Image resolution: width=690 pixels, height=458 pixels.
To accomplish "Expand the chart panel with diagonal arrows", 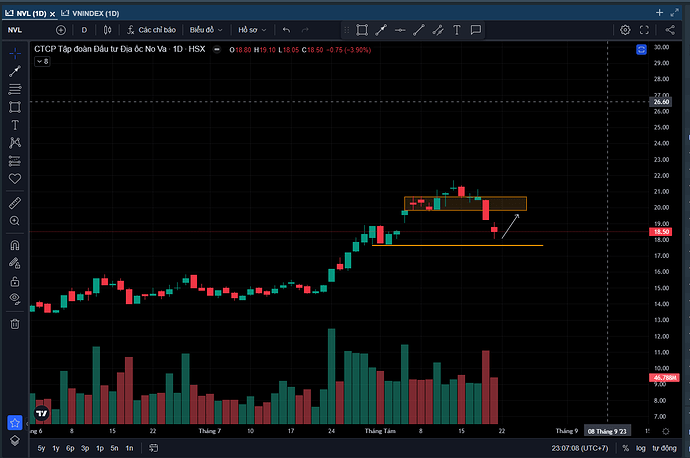I will [x=675, y=12].
